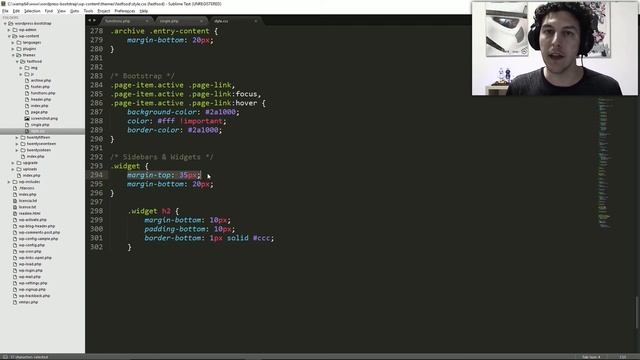The height and width of the screenshot is (360, 640).
Task: Open header.php in the sidebar
Action: [41, 99]
